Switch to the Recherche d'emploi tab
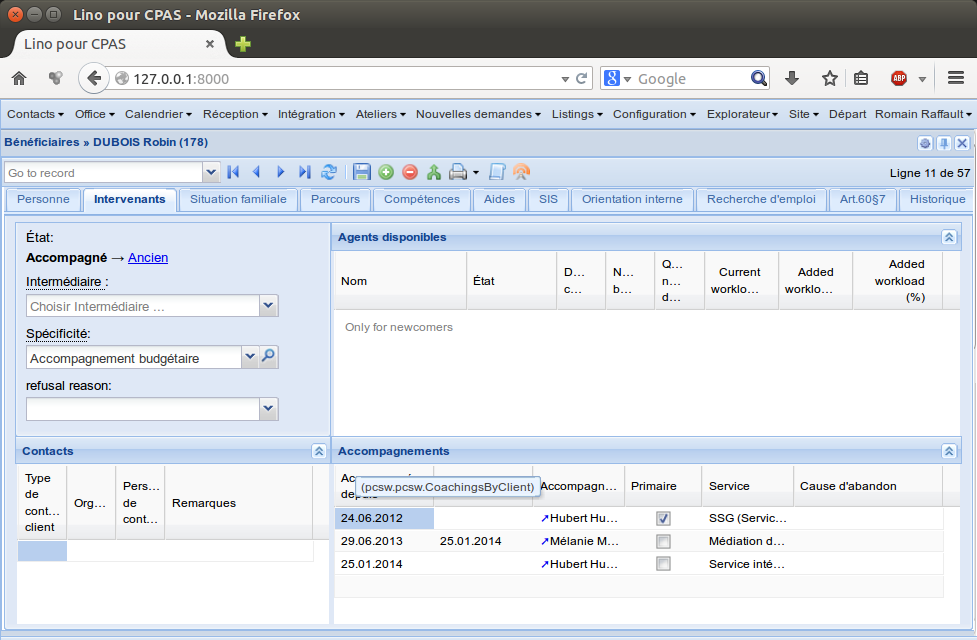 pyautogui.click(x=761, y=199)
